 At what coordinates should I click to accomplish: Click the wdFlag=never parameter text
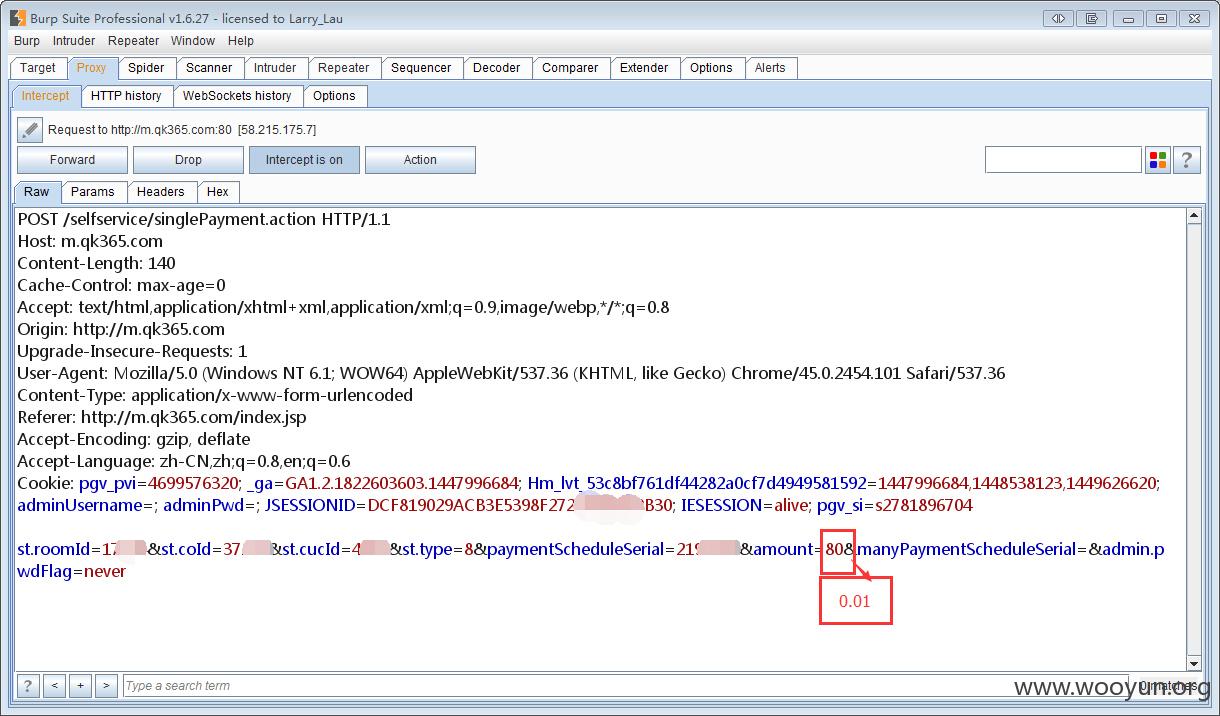pos(72,571)
